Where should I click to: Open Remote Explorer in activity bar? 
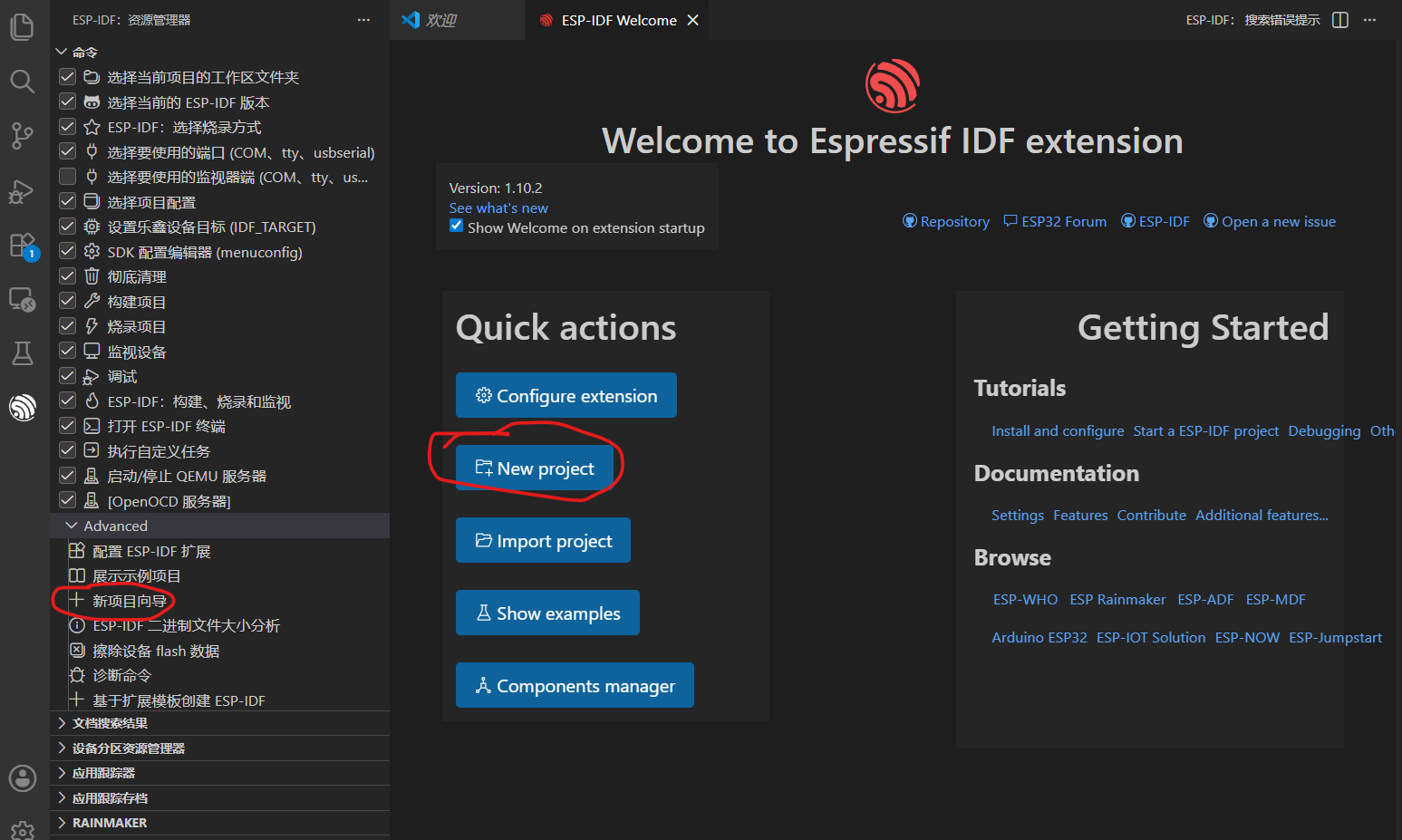coord(22,300)
